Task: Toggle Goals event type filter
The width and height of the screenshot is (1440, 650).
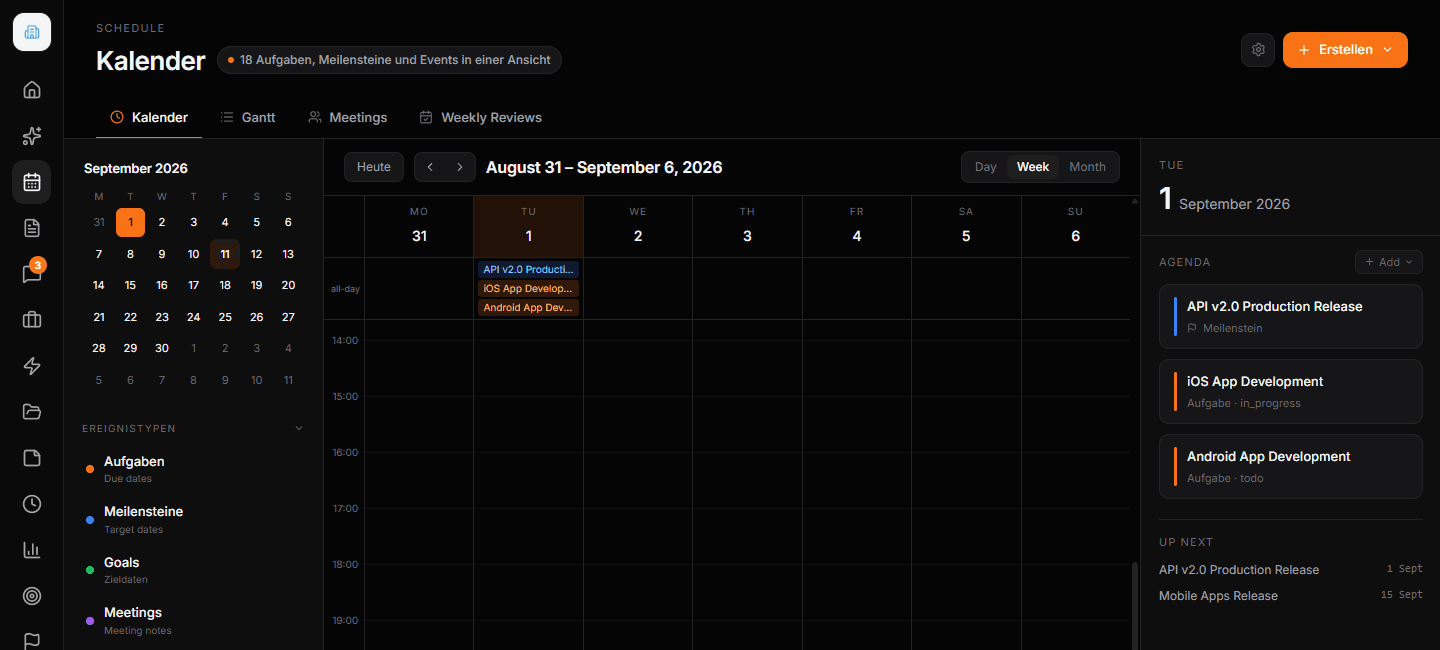Action: click(194, 570)
